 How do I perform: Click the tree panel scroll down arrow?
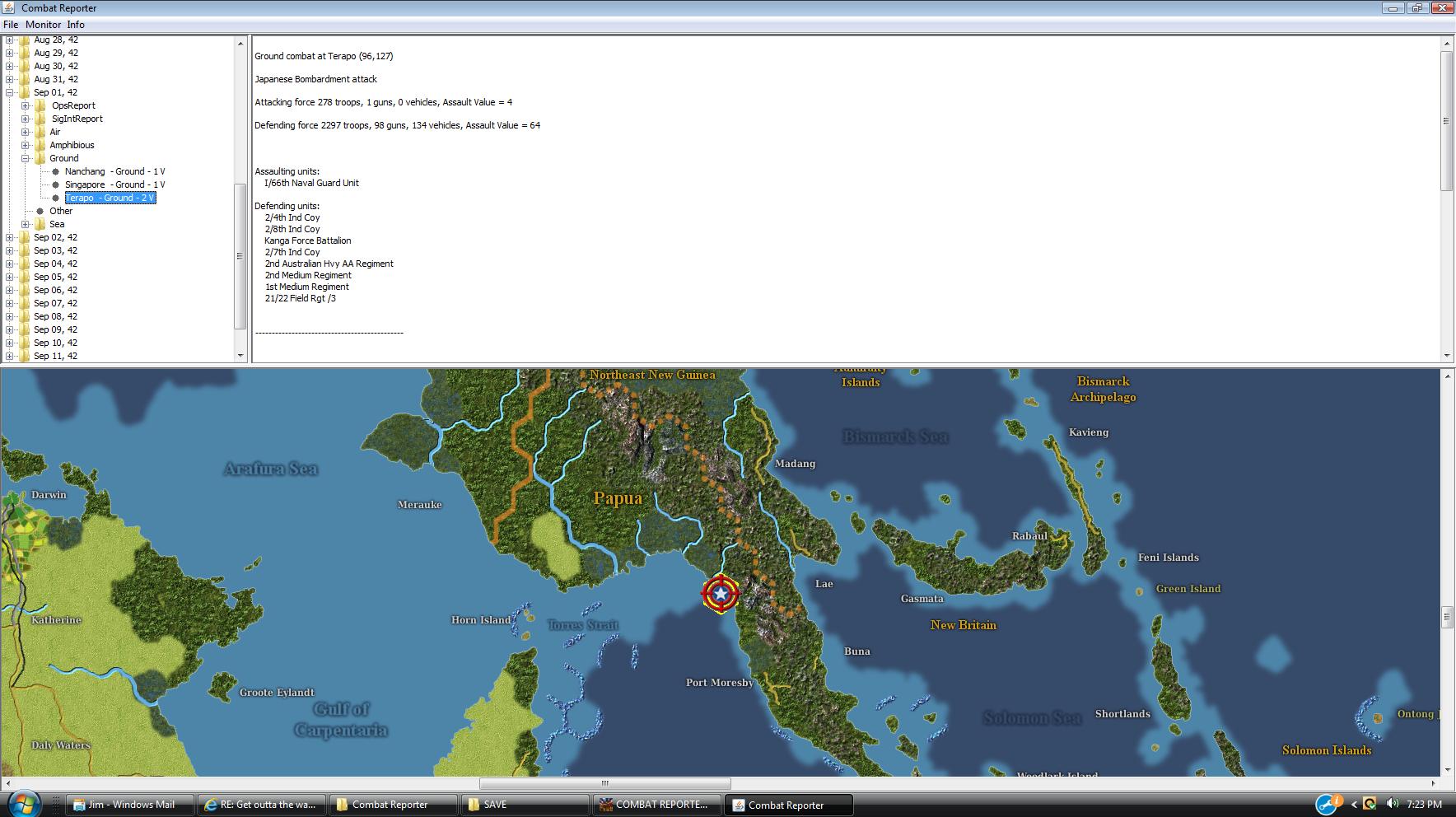click(x=240, y=356)
